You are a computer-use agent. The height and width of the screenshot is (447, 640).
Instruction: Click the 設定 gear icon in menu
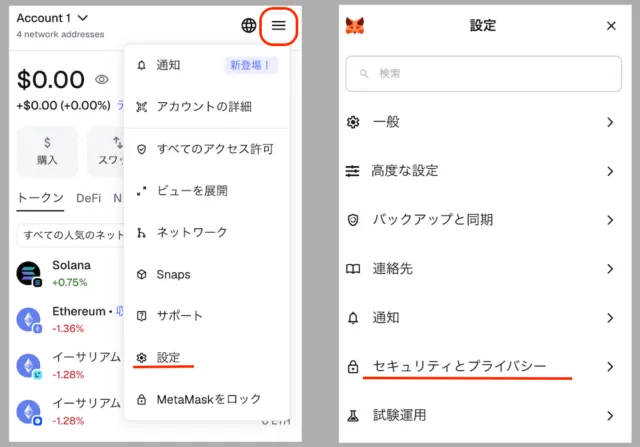[142, 358]
